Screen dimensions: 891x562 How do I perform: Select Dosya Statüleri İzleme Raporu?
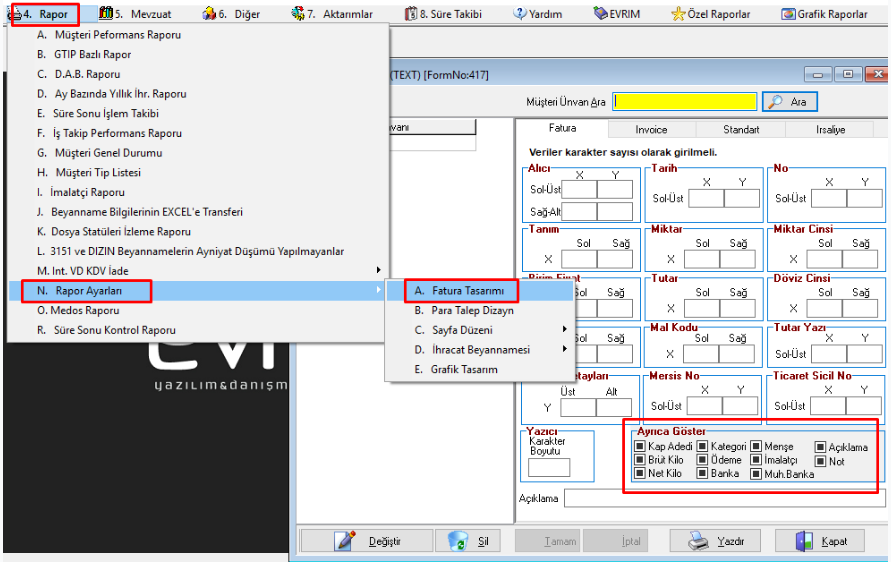point(198,232)
